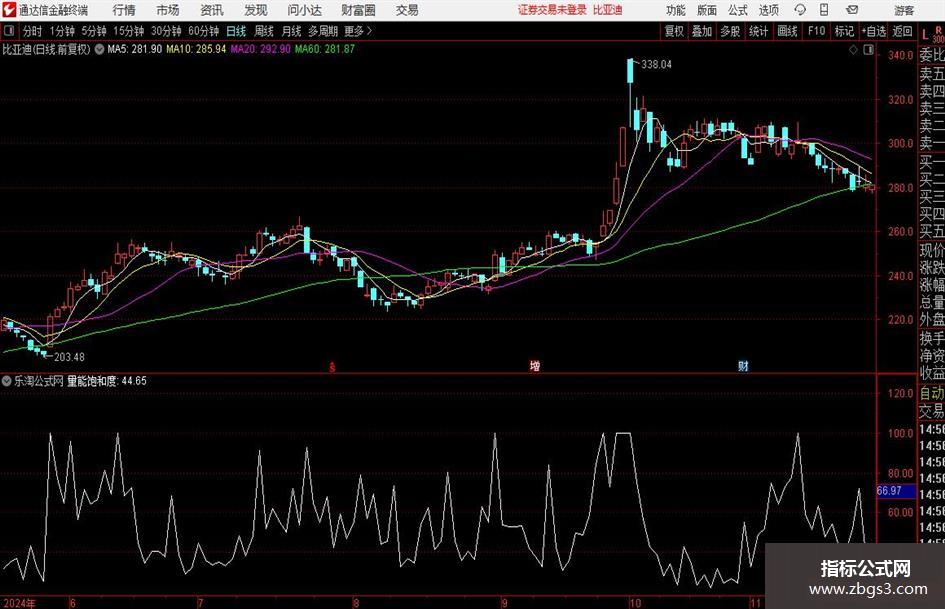Open the 公式 menu

tap(738, 10)
